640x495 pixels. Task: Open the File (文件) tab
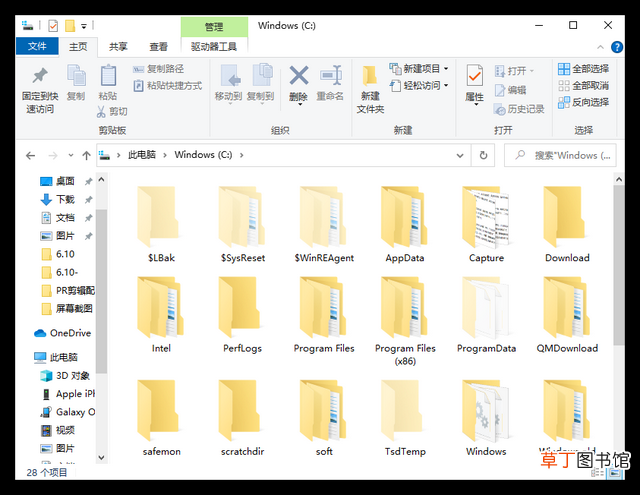coord(37,46)
